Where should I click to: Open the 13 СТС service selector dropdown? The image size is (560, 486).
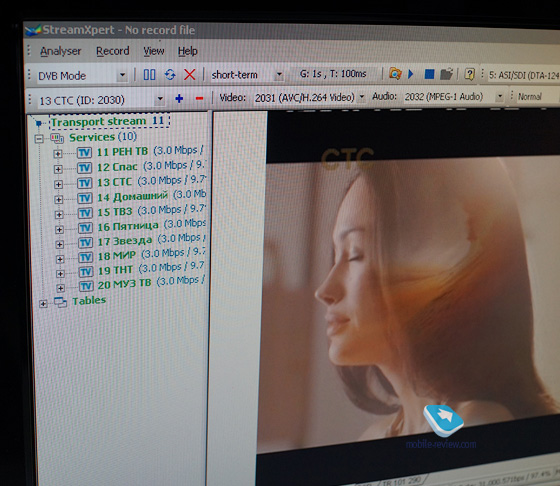click(101, 100)
